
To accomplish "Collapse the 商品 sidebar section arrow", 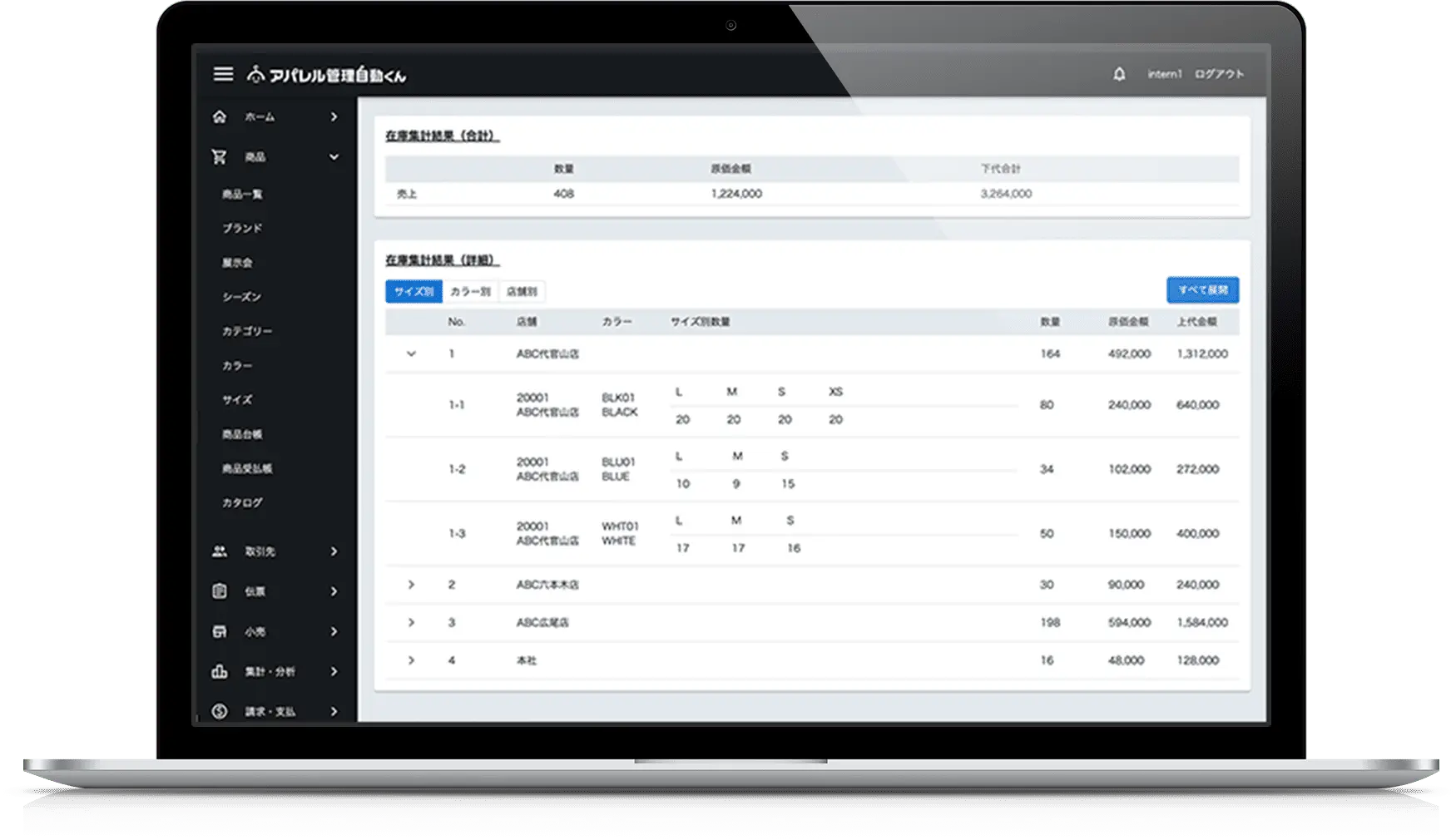I will coord(334,157).
